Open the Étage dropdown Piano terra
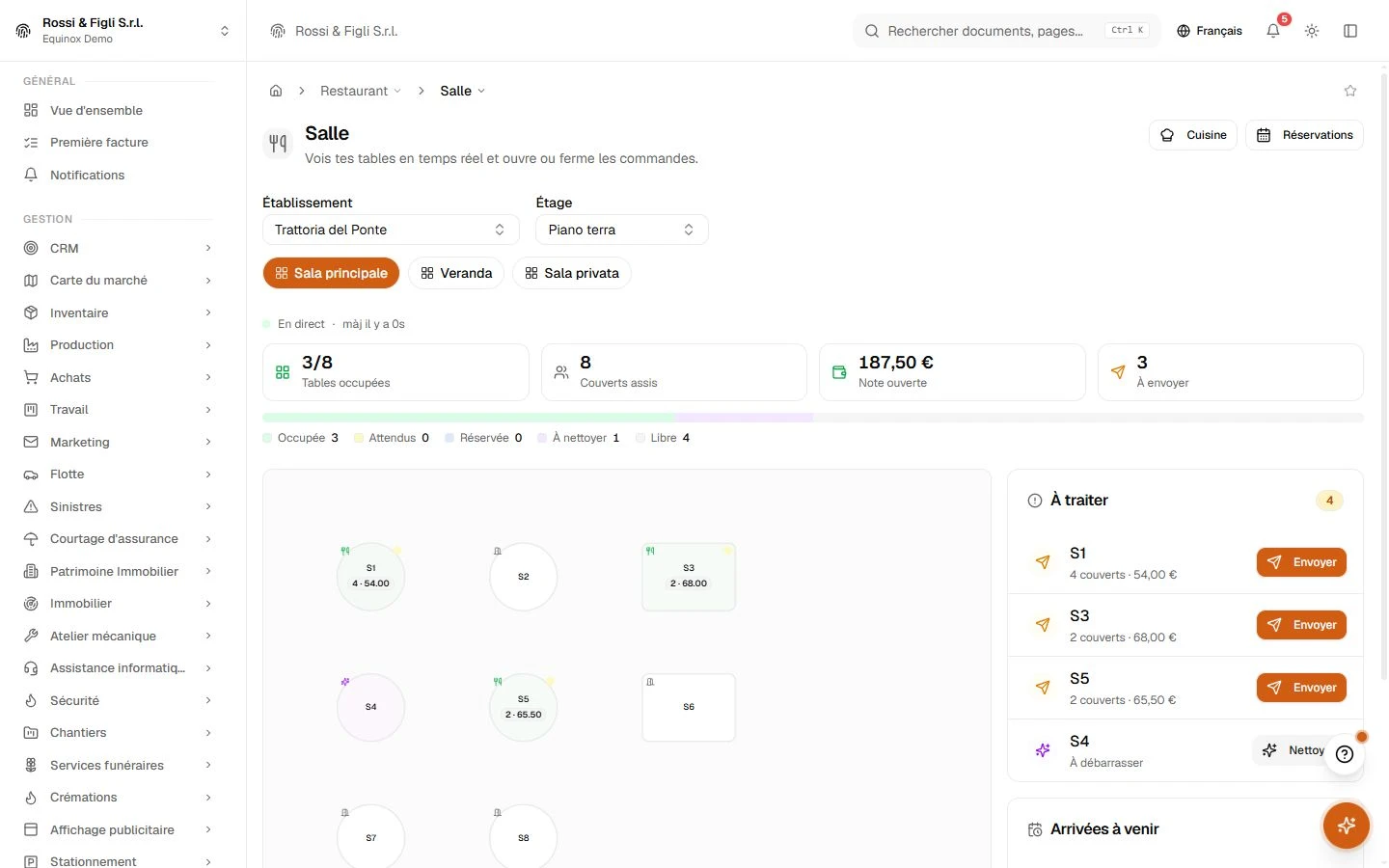Image resolution: width=1389 pixels, height=868 pixels. tap(622, 230)
